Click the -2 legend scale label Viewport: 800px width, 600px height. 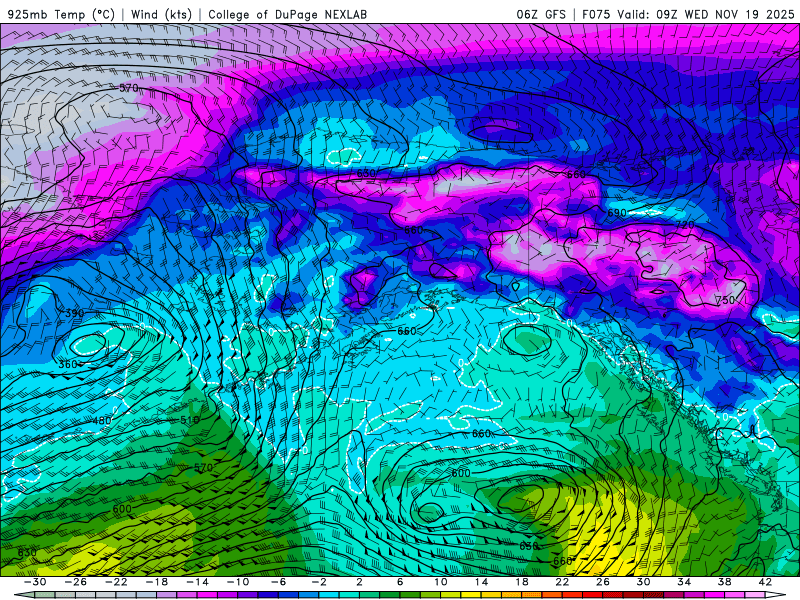point(319,582)
